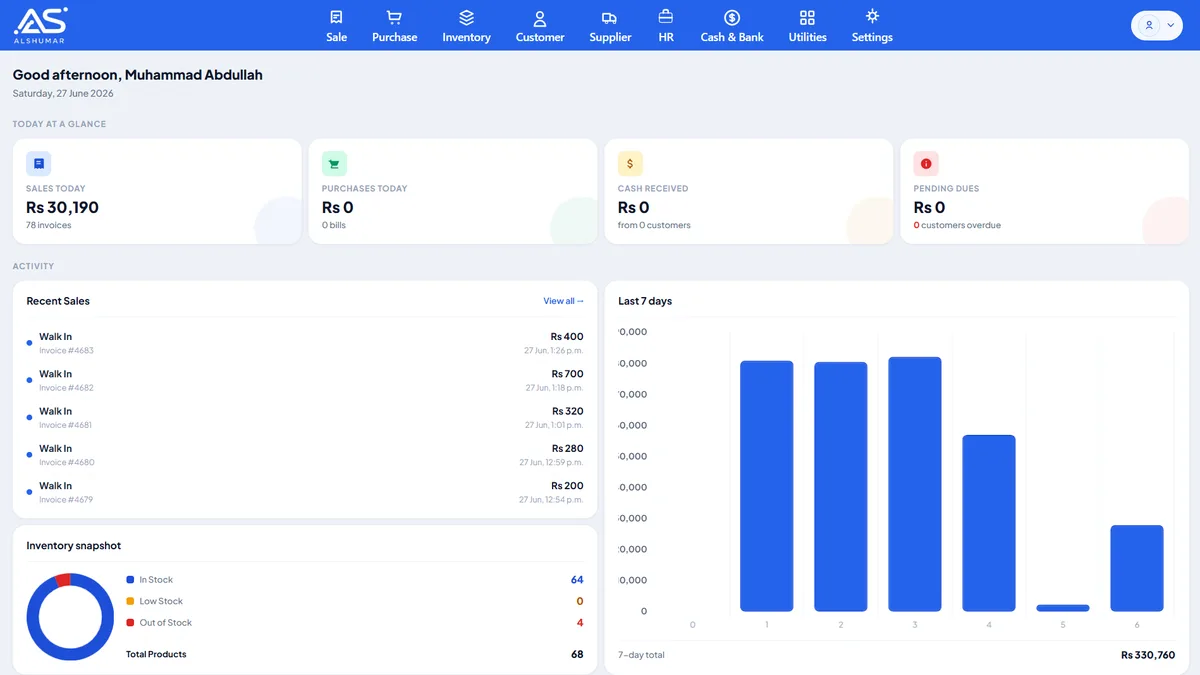
Task: Click the user avatar icon
Action: click(x=1149, y=25)
